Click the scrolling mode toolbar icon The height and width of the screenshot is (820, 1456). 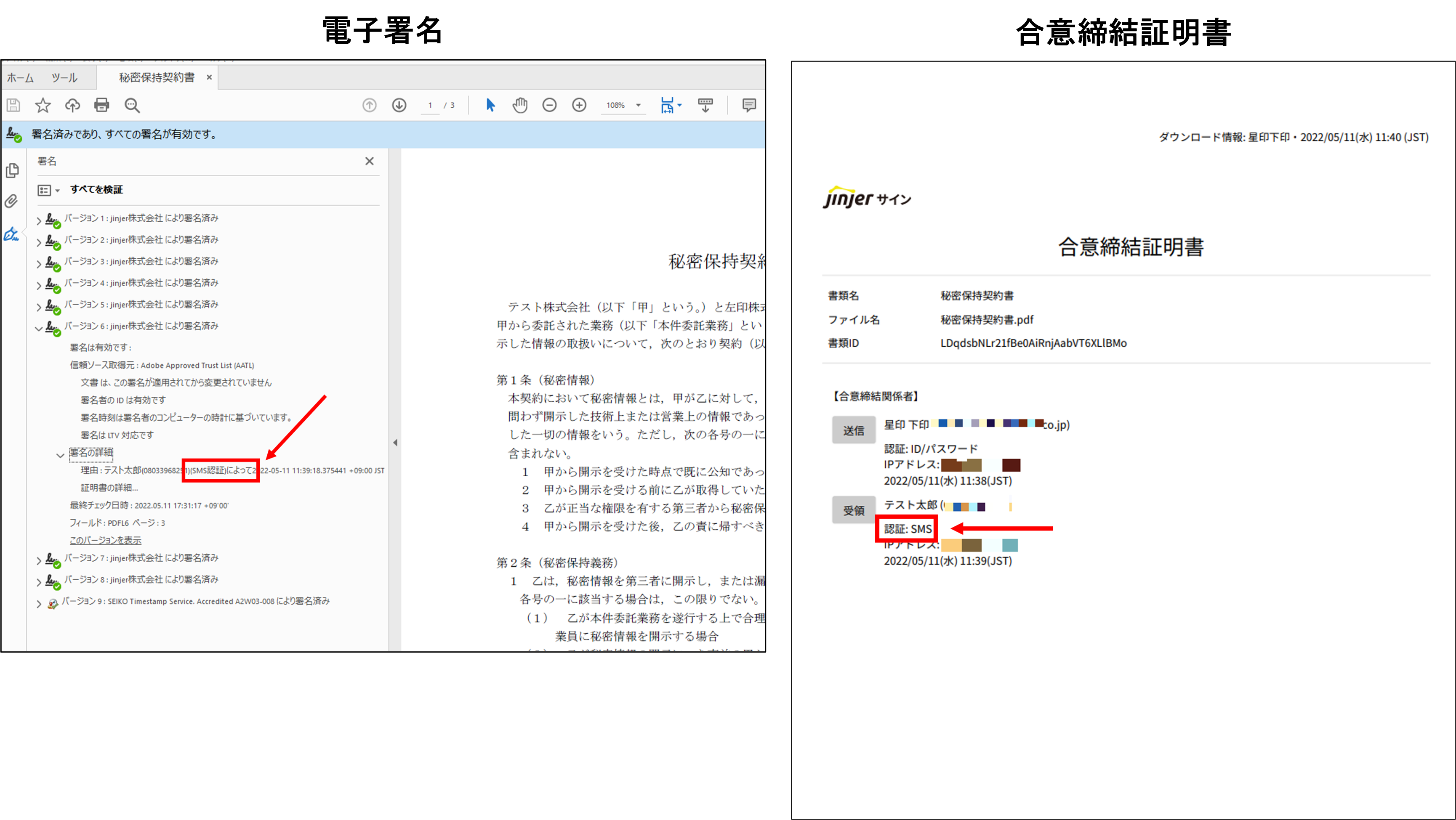(x=705, y=105)
